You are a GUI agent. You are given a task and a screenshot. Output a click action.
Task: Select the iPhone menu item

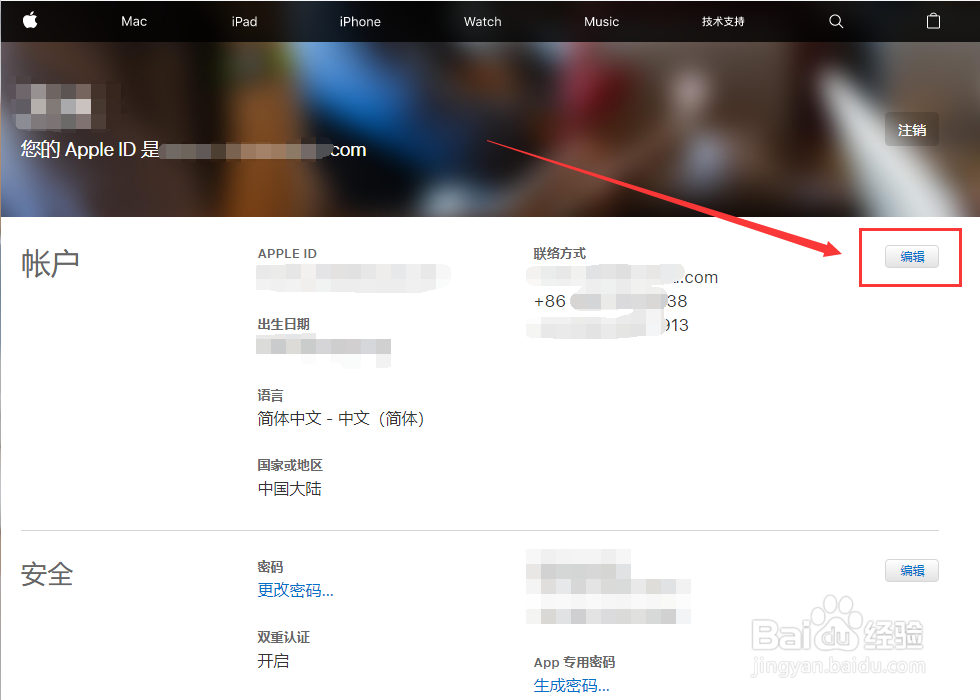[x=360, y=21]
